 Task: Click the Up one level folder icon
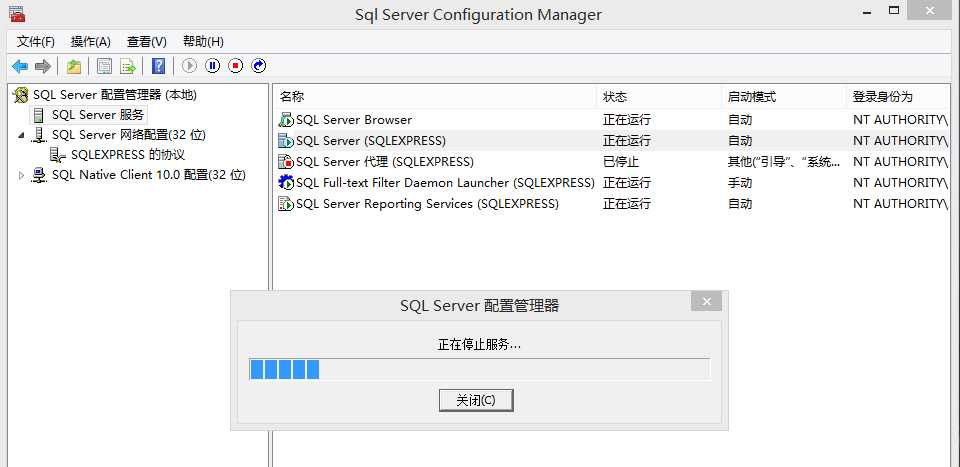click(74, 66)
